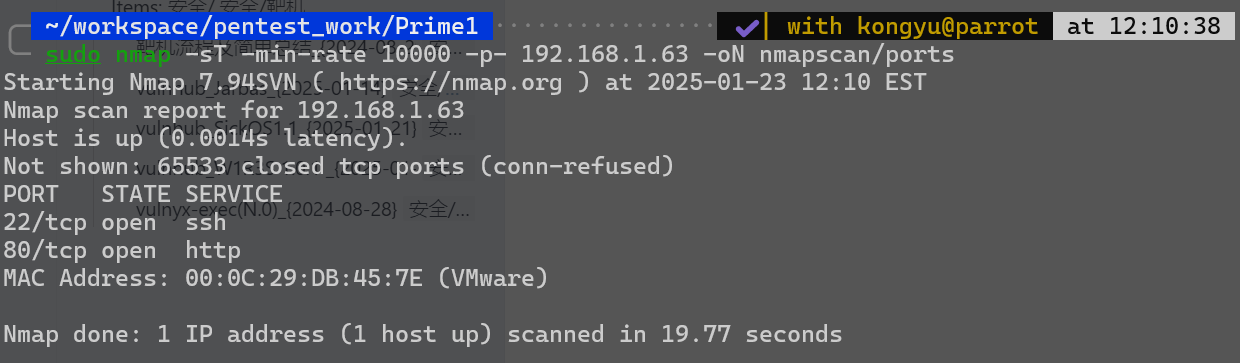
Task: Click the "Nmap done" summary line
Action: click(x=423, y=334)
